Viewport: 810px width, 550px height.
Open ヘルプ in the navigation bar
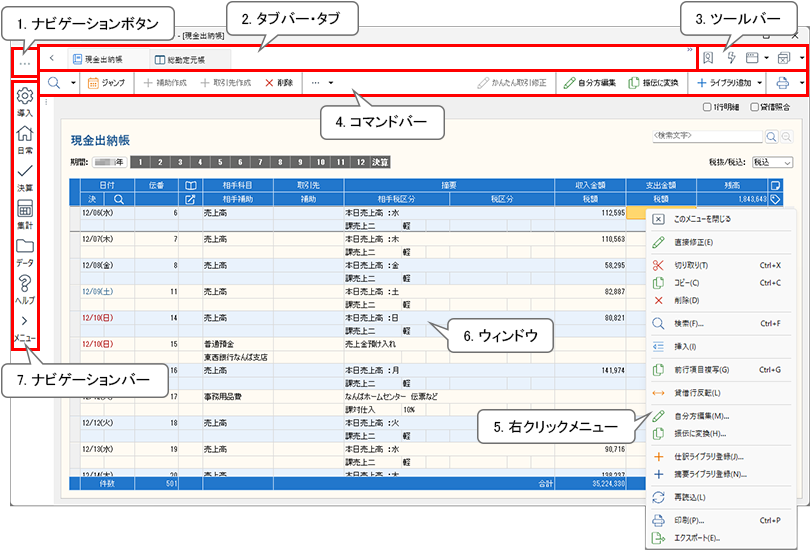click(x=25, y=289)
